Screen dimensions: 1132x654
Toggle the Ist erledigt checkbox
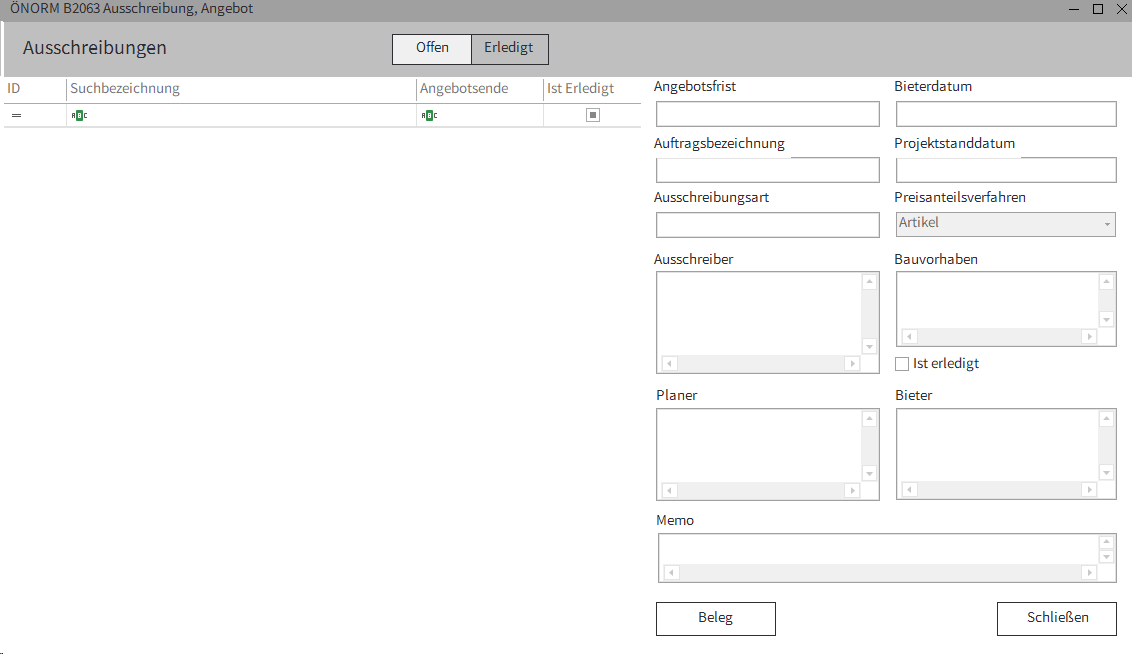tap(901, 363)
